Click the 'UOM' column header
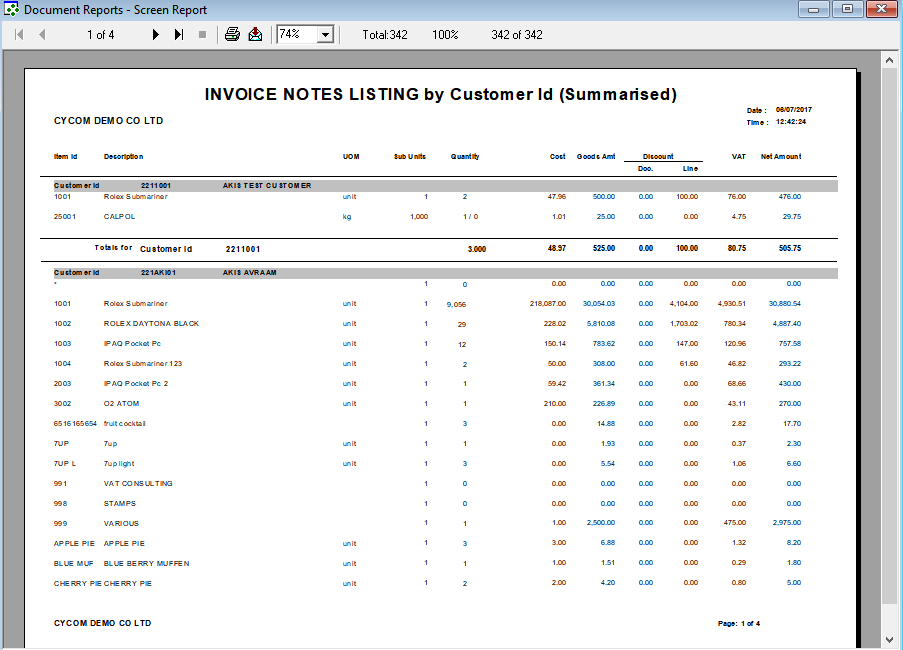The width and height of the screenshot is (903, 650). [x=351, y=157]
